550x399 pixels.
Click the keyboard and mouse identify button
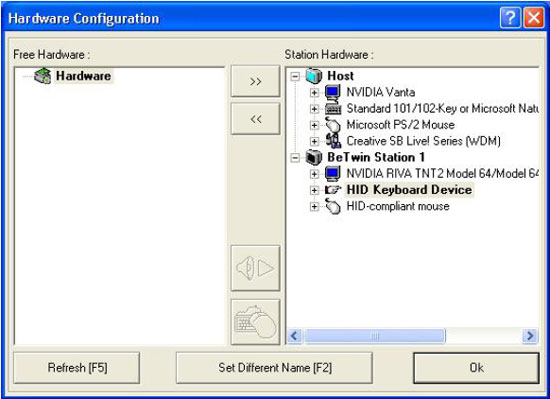pyautogui.click(x=255, y=322)
